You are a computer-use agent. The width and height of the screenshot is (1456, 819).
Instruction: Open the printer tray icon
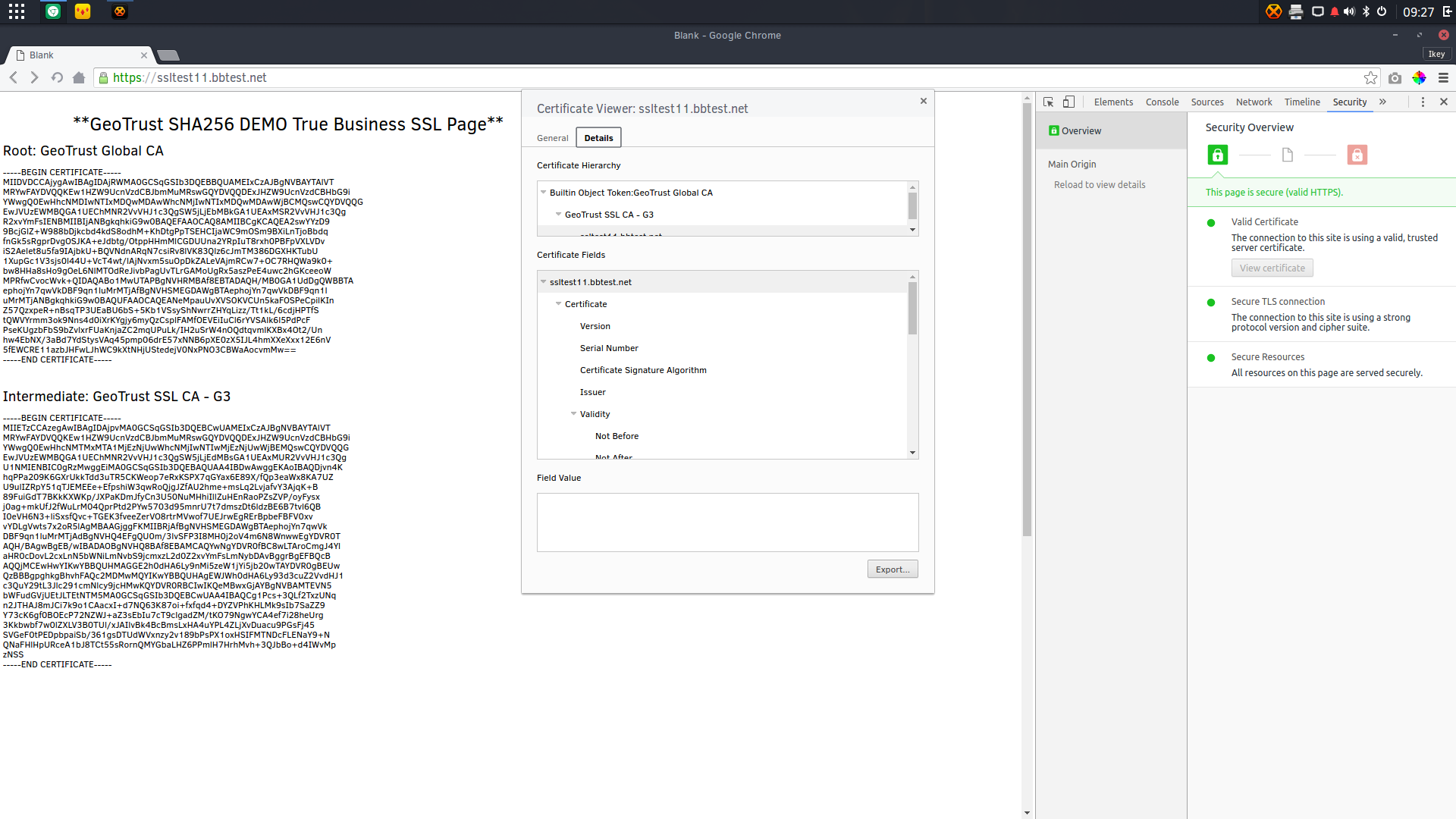point(1296,11)
